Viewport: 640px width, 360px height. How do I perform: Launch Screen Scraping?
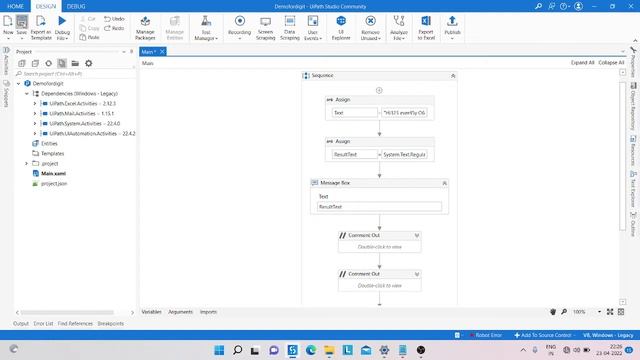point(265,27)
